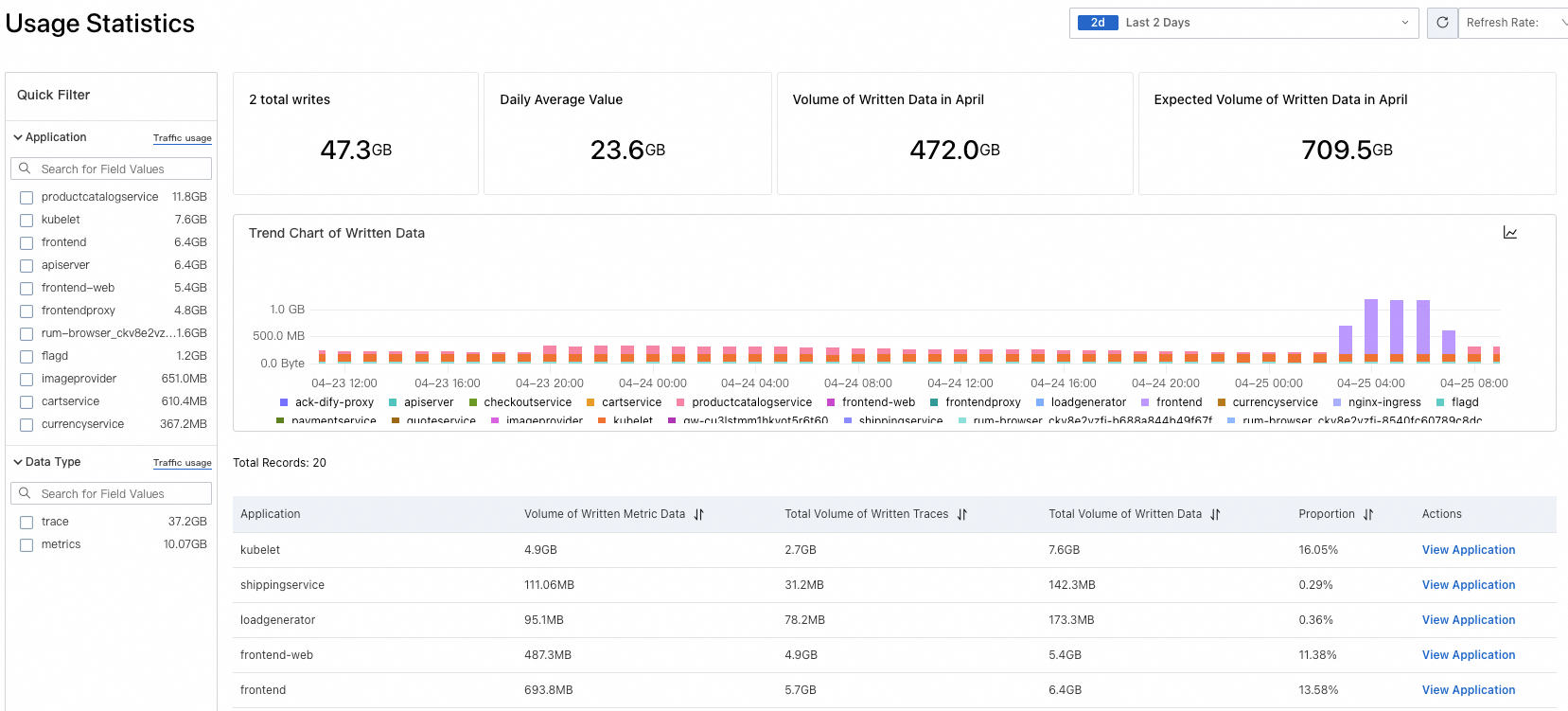Click the refresh icon button
This screenshot has height=711, width=1568.
click(1442, 23)
